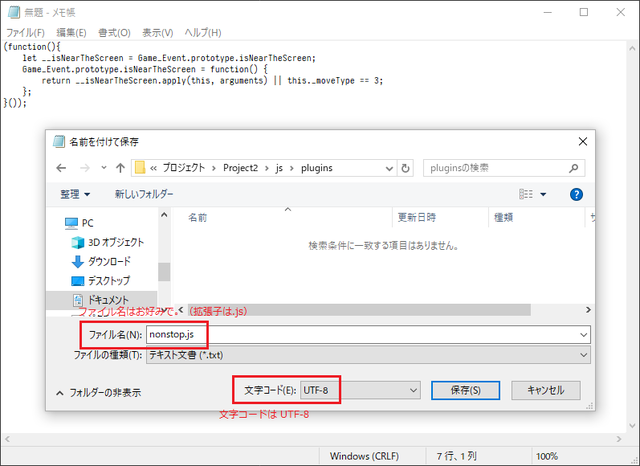This screenshot has height=466, width=640.
Task: Open 表示(V) menu in Notepad
Action: [158, 33]
